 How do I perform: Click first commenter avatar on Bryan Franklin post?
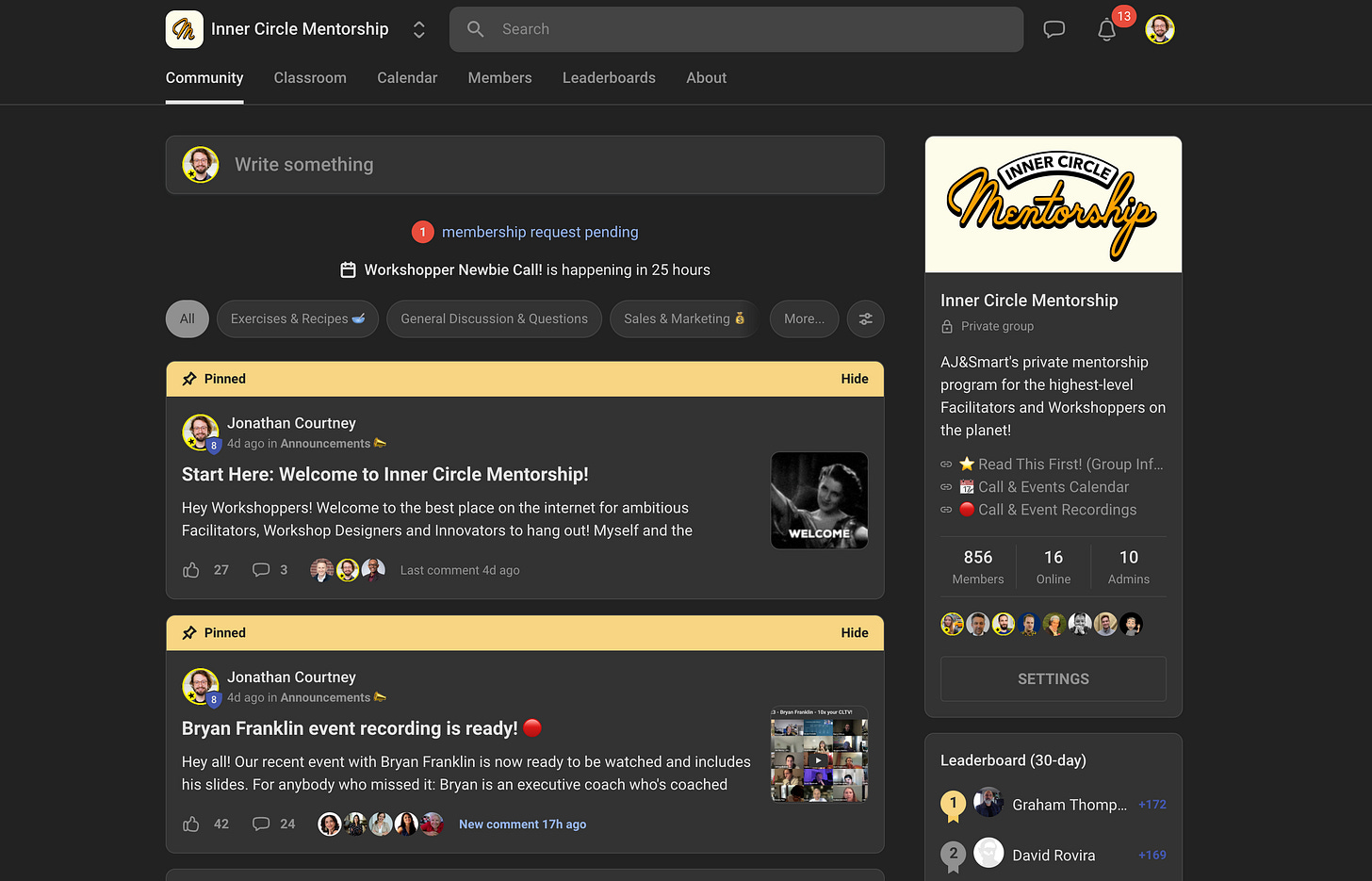click(x=330, y=824)
